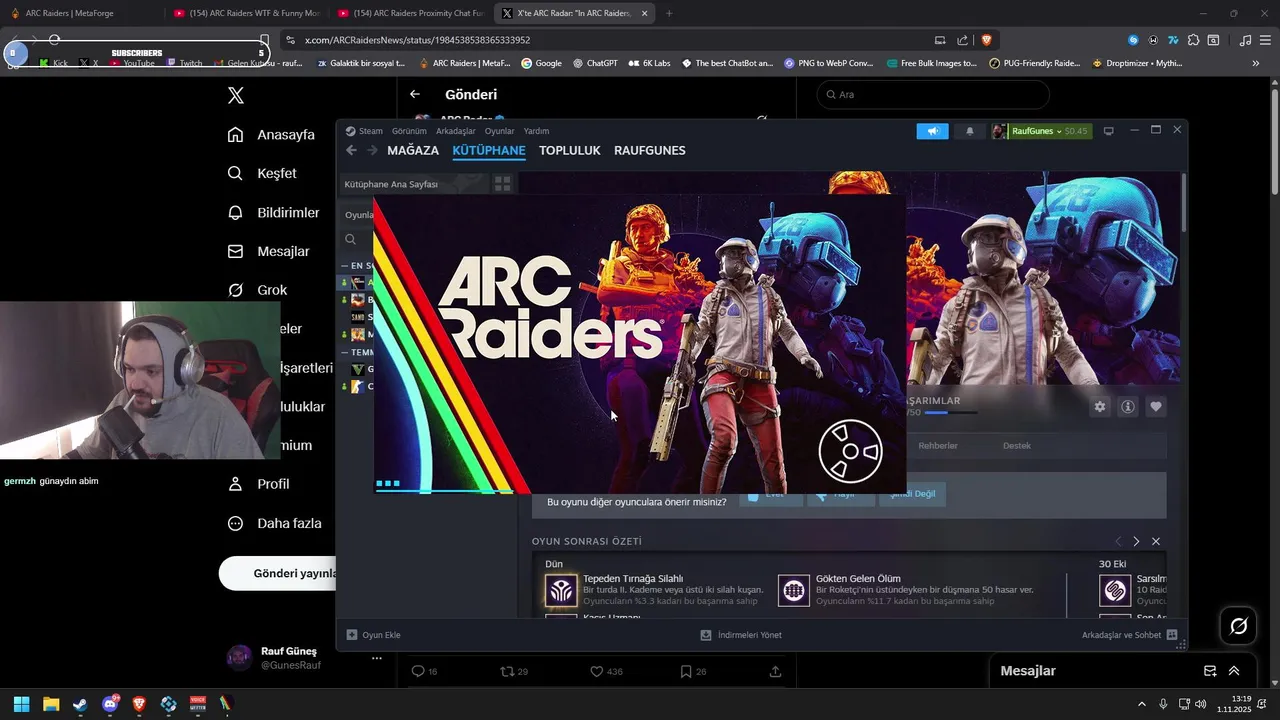The image size is (1280, 720).
Task: Expand the Mesajlar panel chevron
Action: click(x=1234, y=671)
